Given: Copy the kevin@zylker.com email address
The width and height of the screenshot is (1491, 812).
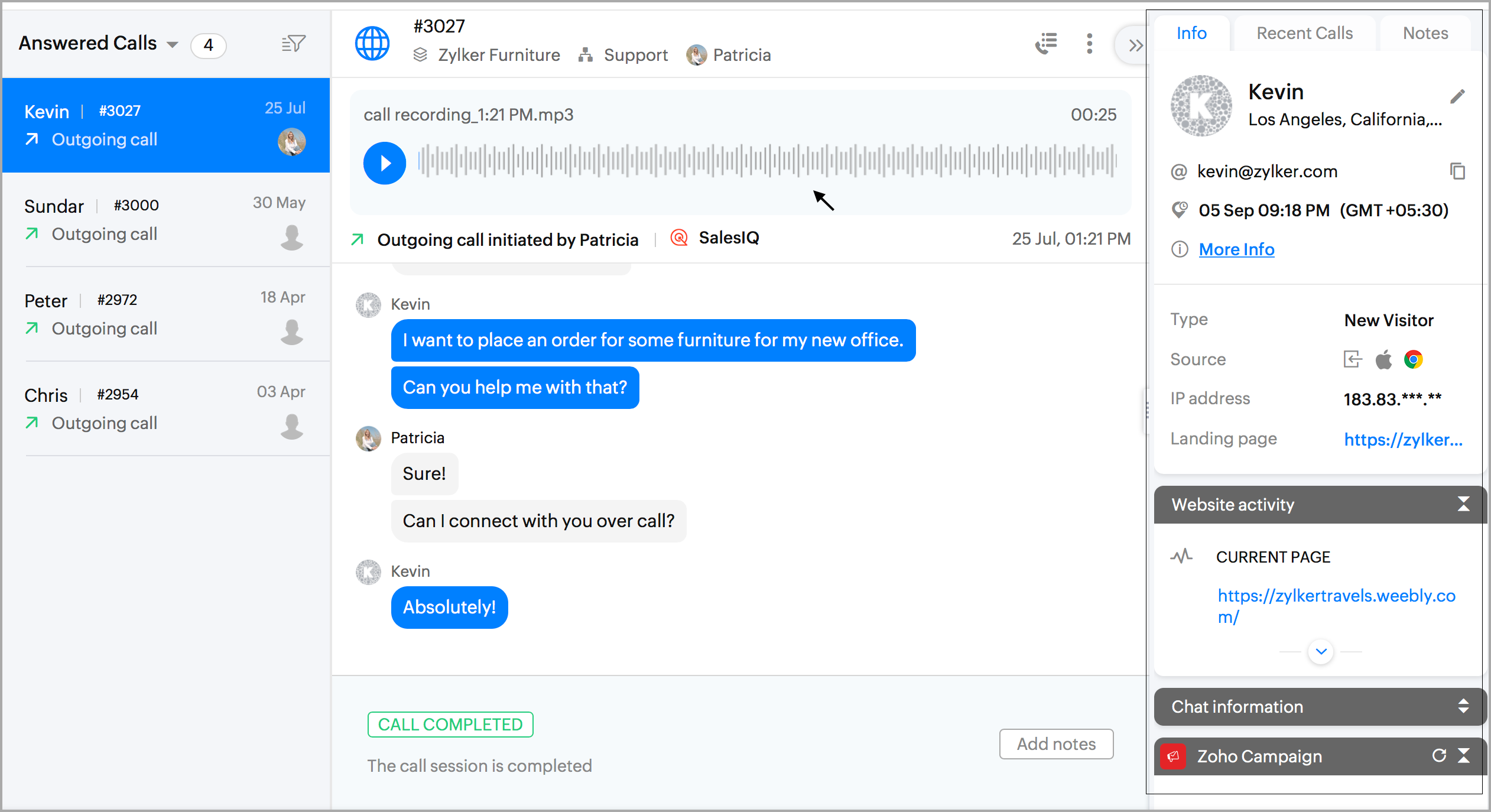Looking at the screenshot, I should (x=1457, y=171).
